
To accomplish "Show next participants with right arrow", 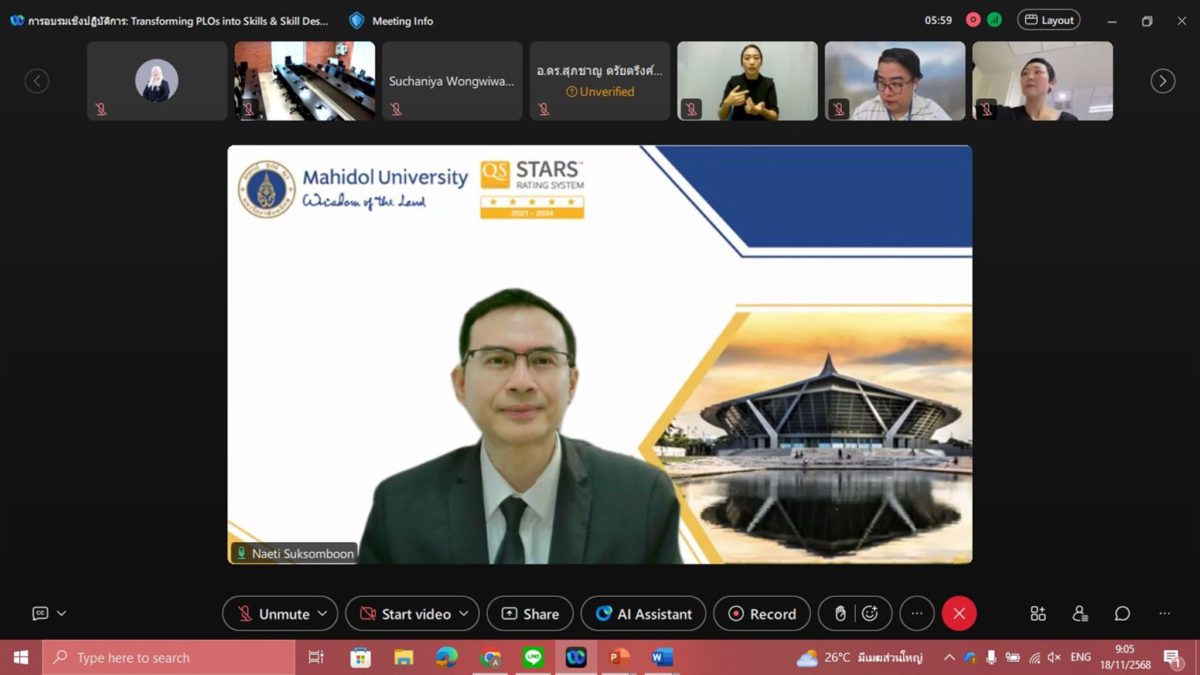I will pos(1162,81).
